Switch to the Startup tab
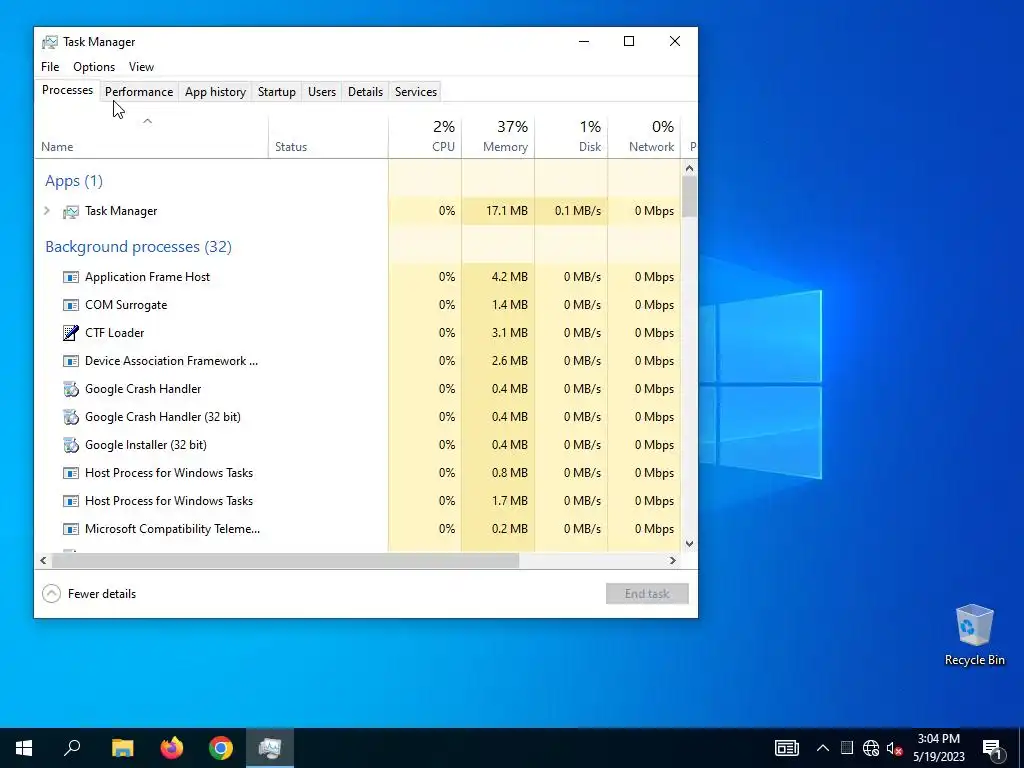This screenshot has height=768, width=1024. pyautogui.click(x=277, y=91)
